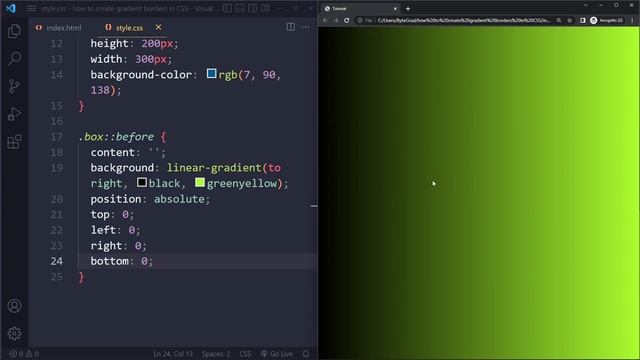
Task: Bookmark this page with the star
Action: (x=570, y=20)
